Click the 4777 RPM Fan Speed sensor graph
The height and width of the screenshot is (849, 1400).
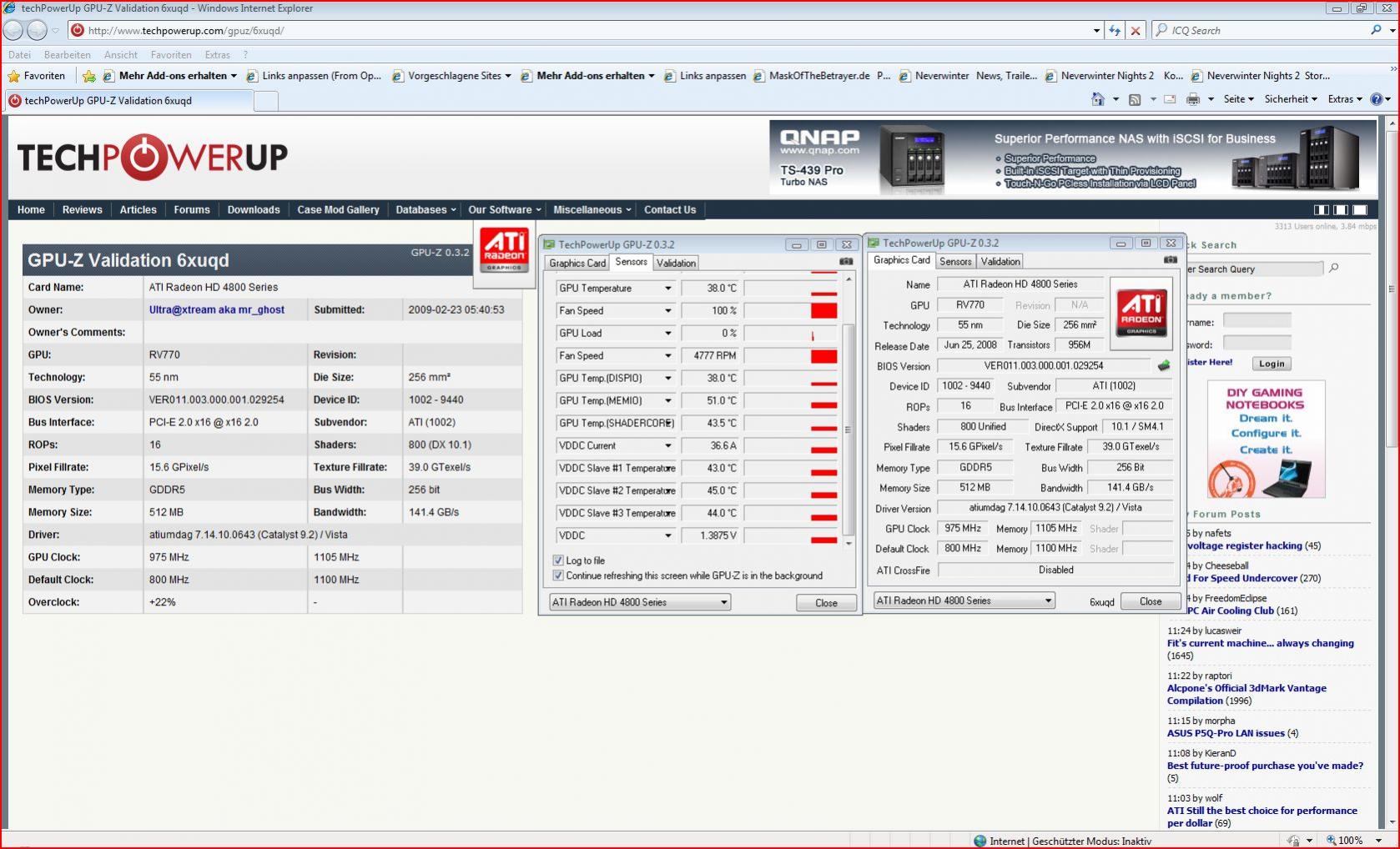tap(791, 356)
